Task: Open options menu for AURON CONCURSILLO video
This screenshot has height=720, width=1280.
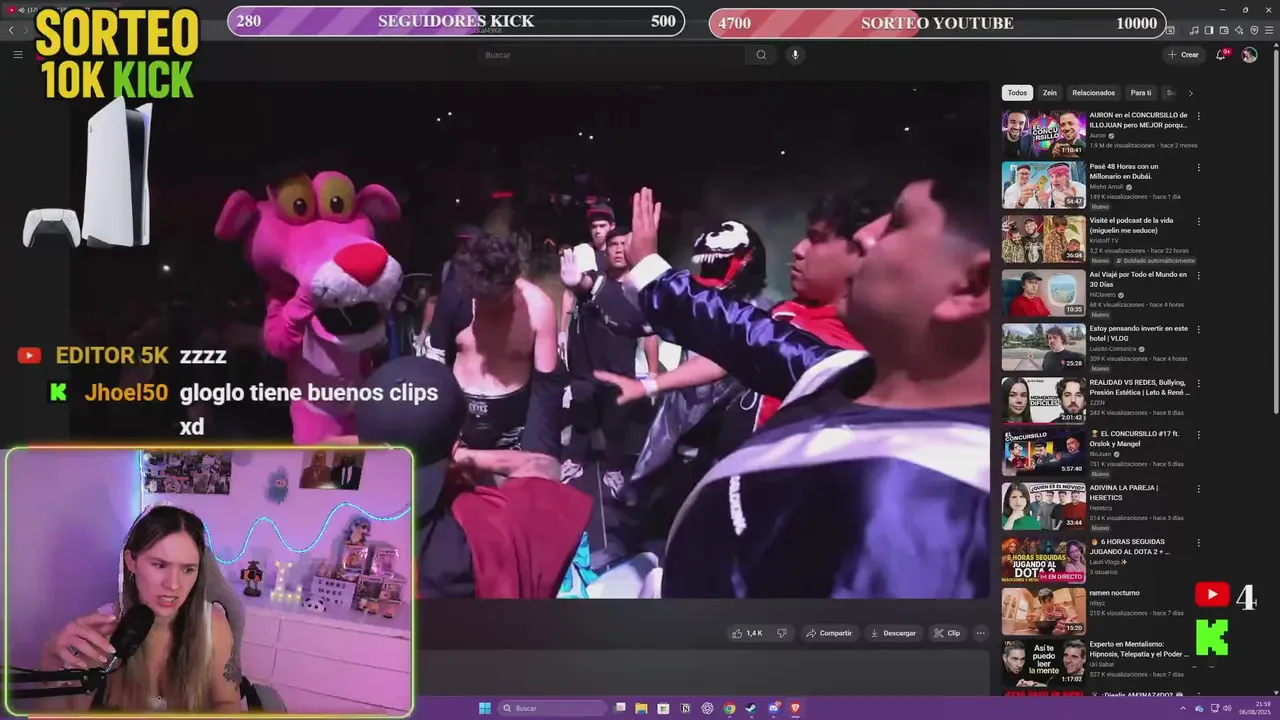Action: tap(1198, 115)
